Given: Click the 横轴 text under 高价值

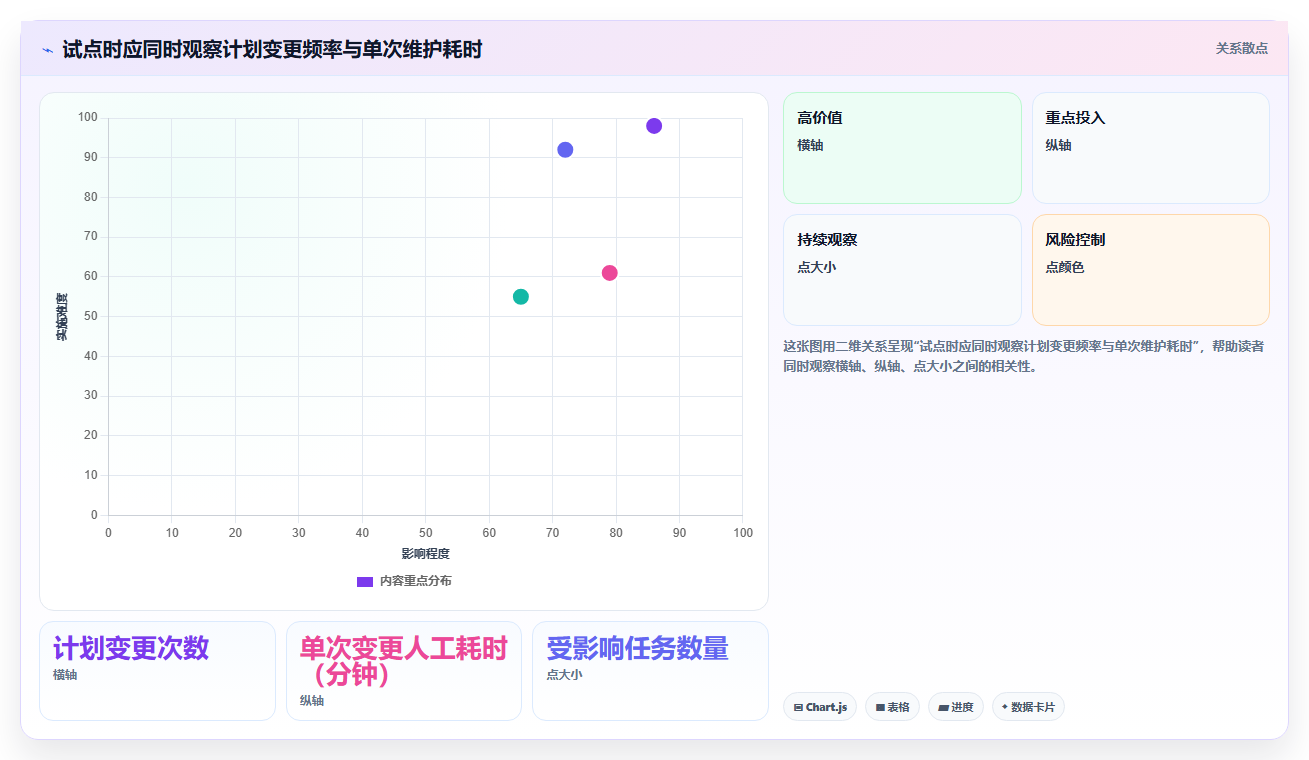Looking at the screenshot, I should click(810, 145).
